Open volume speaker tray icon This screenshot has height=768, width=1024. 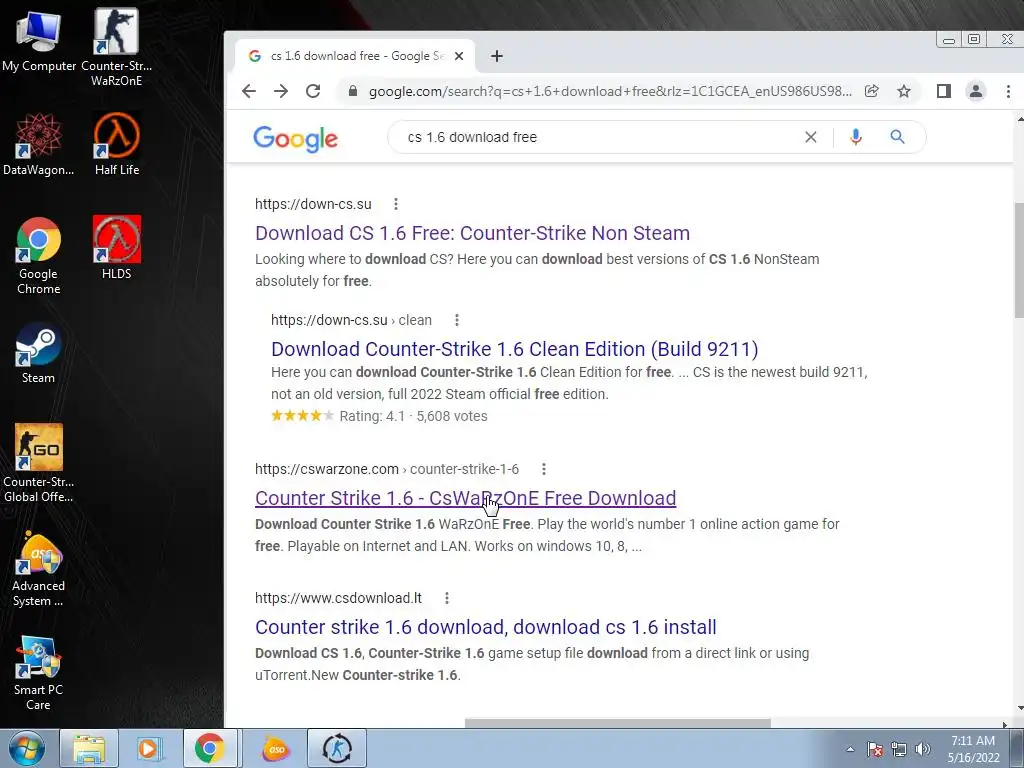923,749
